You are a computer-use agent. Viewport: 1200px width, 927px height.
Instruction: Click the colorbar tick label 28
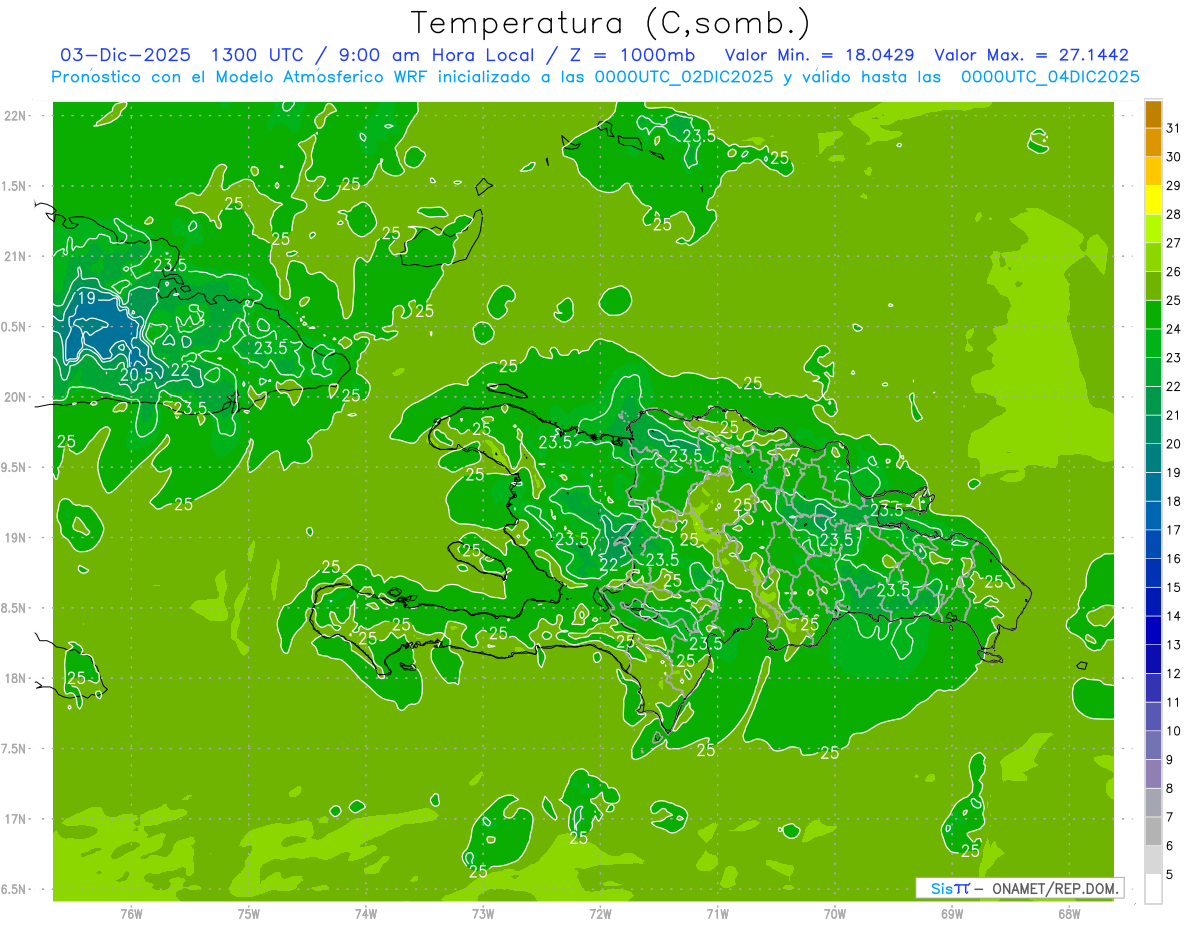point(1174,214)
